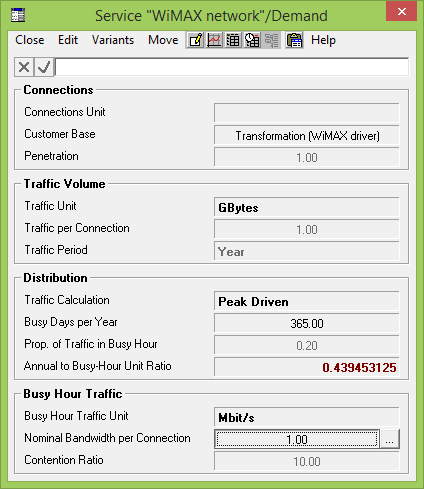
Task: Open the Traffic Period Year field
Action: (x=307, y=251)
